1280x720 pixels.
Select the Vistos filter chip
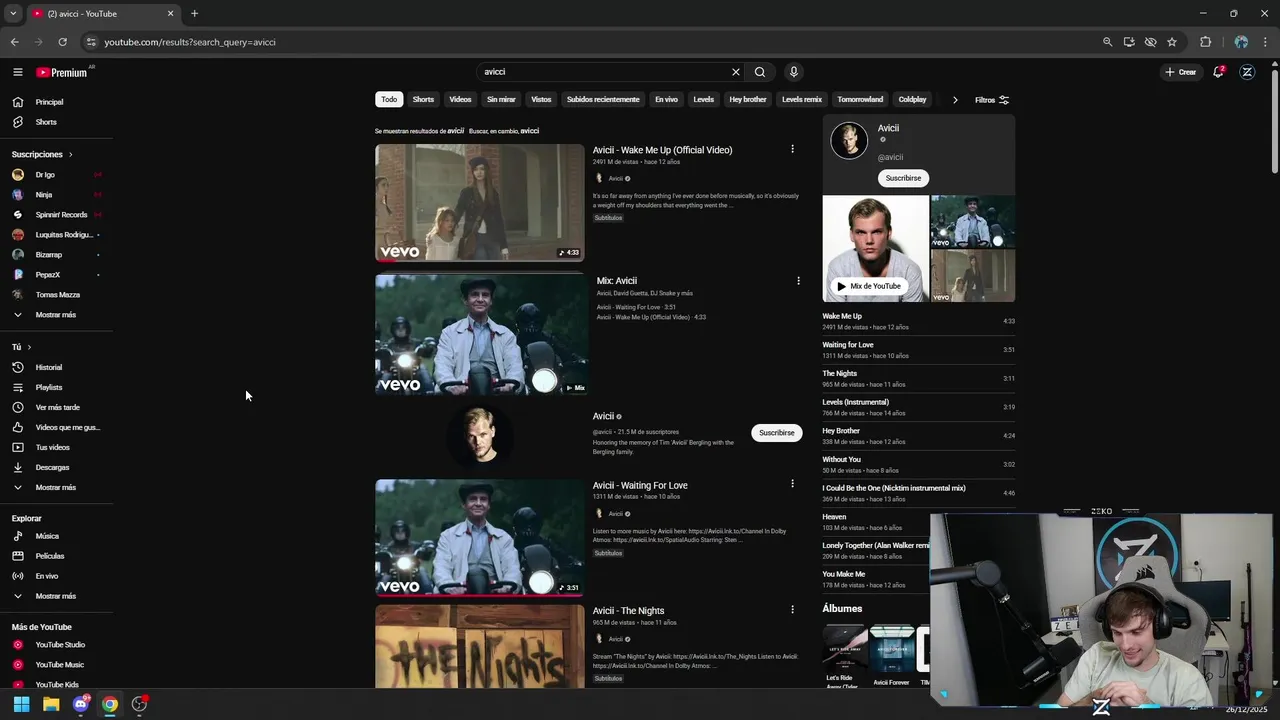click(x=541, y=99)
